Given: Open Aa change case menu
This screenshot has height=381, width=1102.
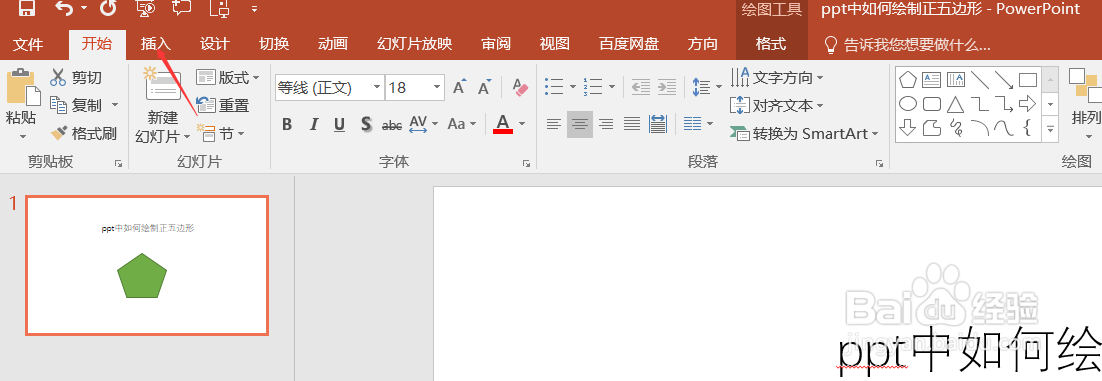Looking at the screenshot, I should pos(462,124).
